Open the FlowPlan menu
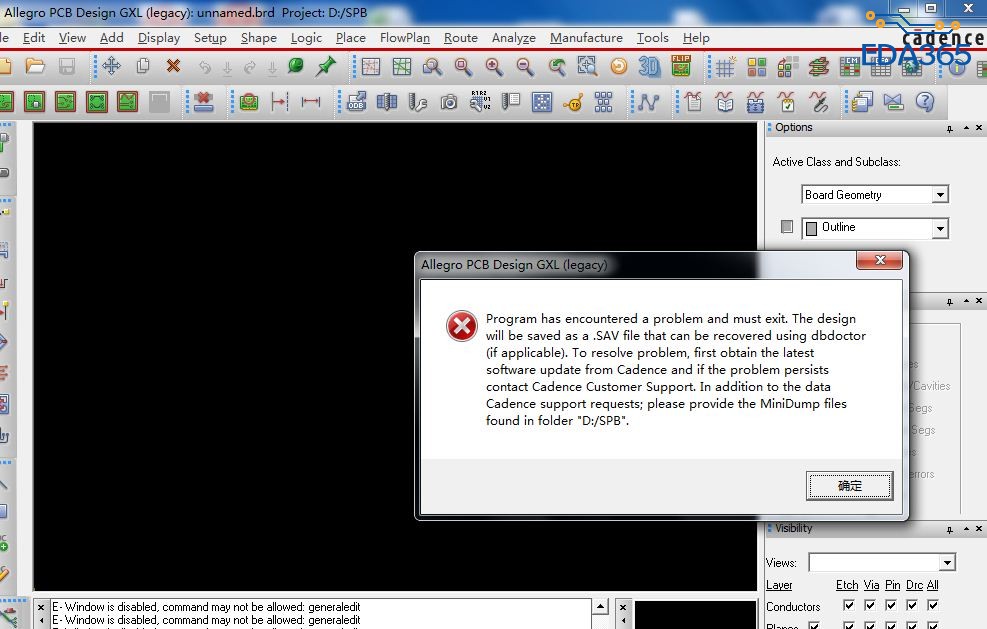 pos(405,38)
